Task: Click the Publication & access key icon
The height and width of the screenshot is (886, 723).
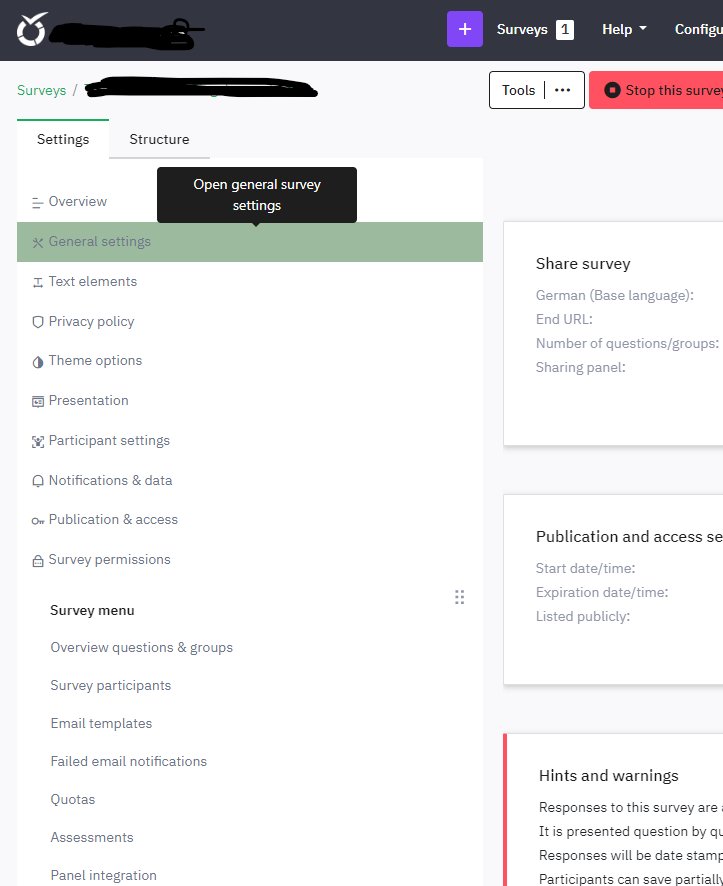Action: point(38,520)
